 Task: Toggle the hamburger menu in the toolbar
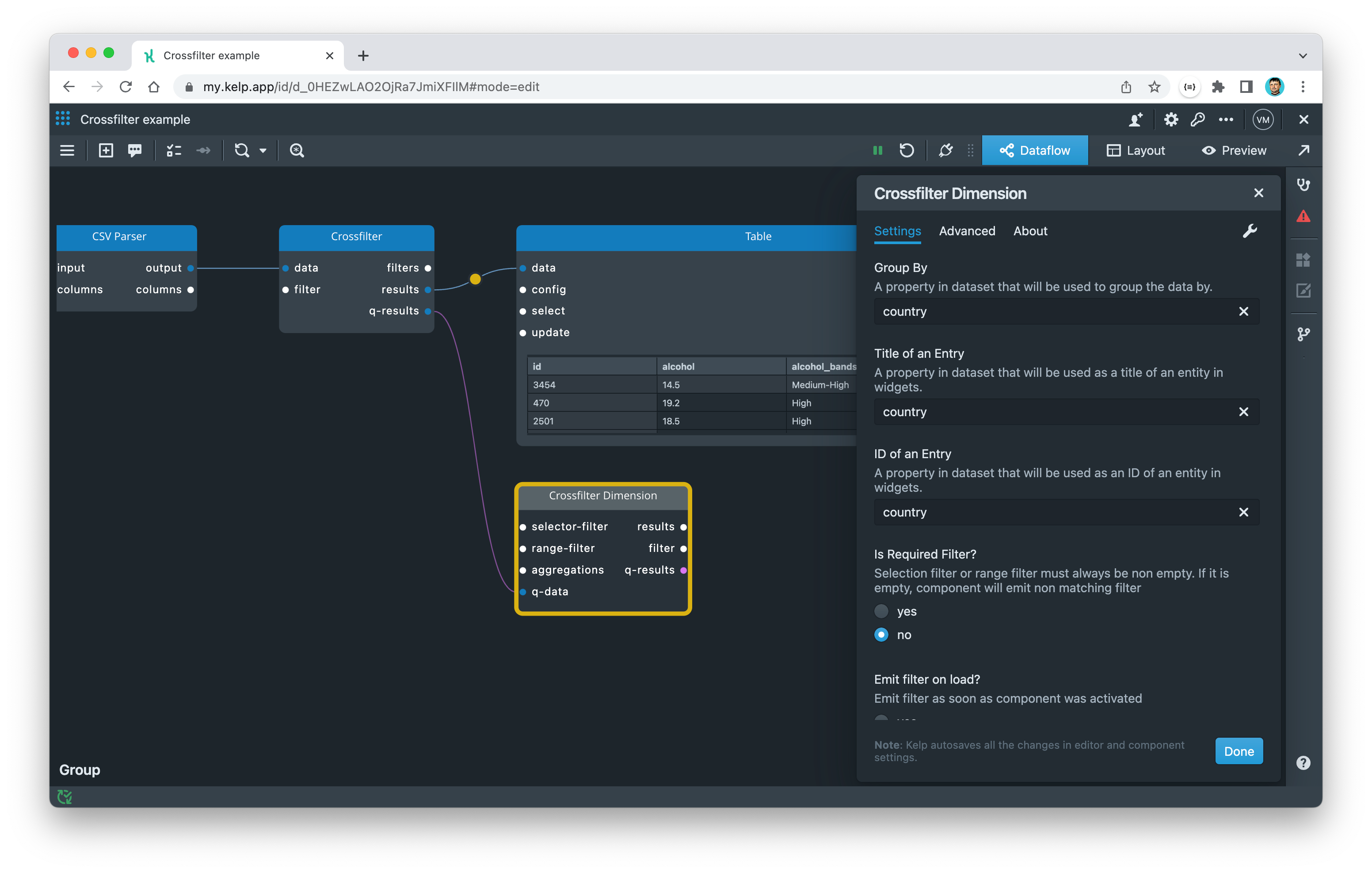tap(67, 150)
